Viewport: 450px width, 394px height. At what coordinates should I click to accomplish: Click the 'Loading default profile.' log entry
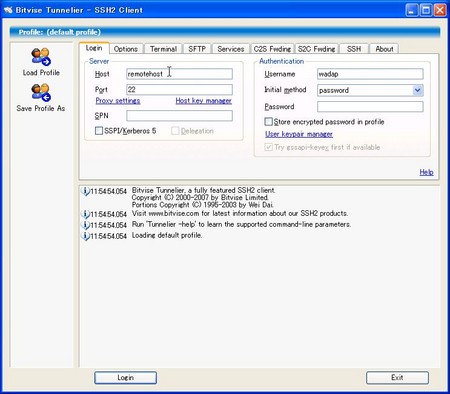click(167, 235)
